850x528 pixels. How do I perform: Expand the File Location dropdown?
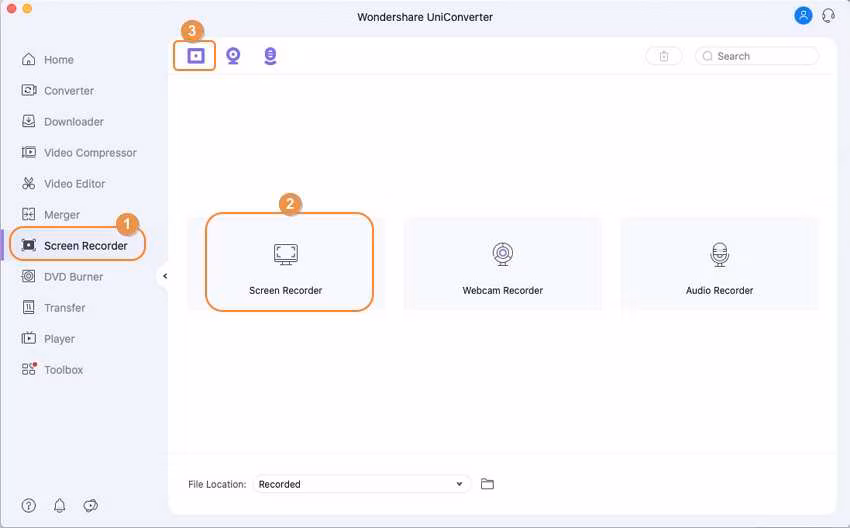click(x=362, y=484)
